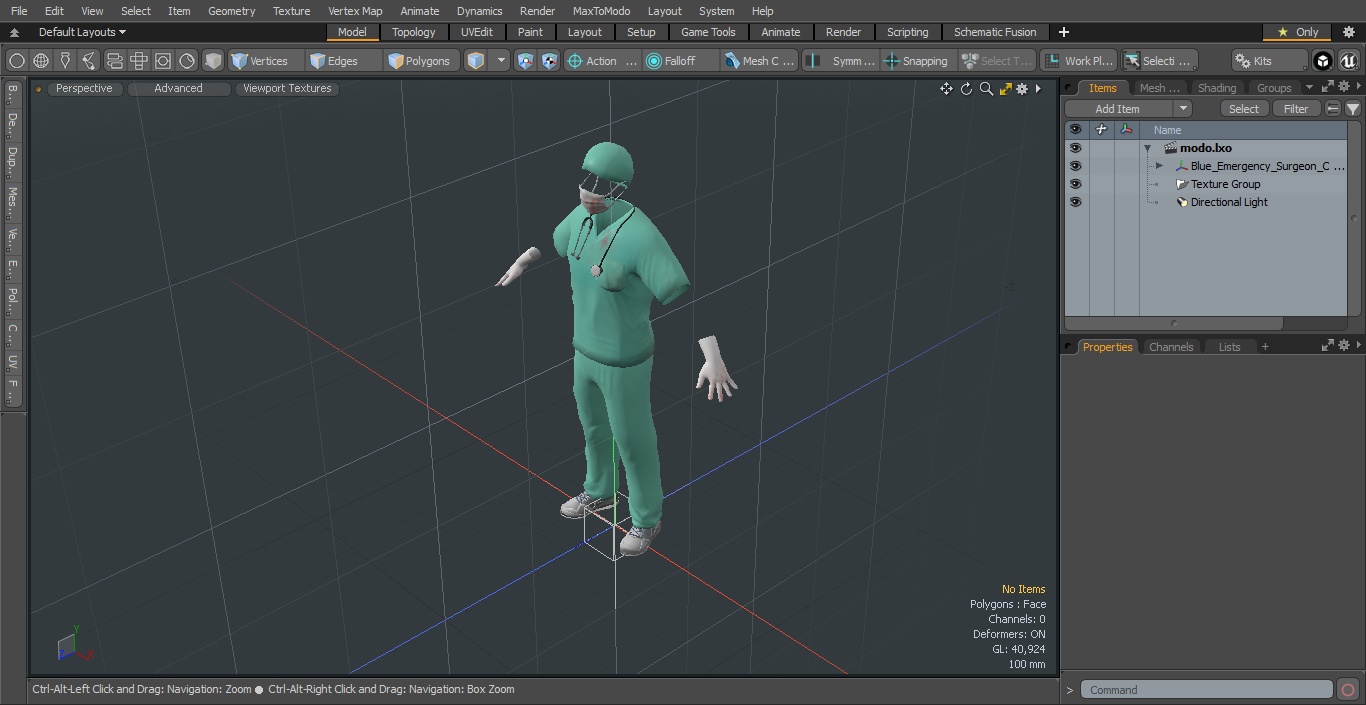Click the list-options icon beside Filter
The height and width of the screenshot is (705, 1366).
[x=1333, y=109]
